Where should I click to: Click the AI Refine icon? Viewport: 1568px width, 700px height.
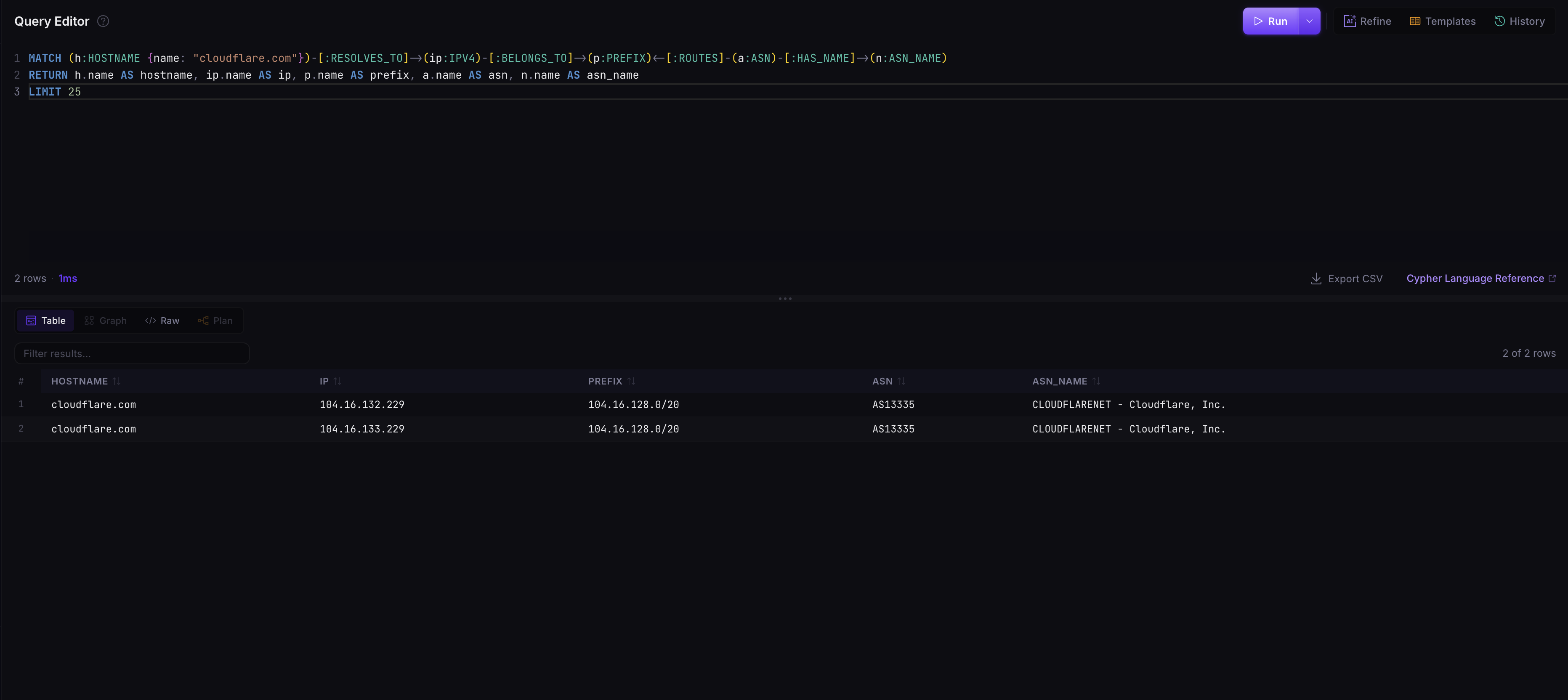(1350, 21)
